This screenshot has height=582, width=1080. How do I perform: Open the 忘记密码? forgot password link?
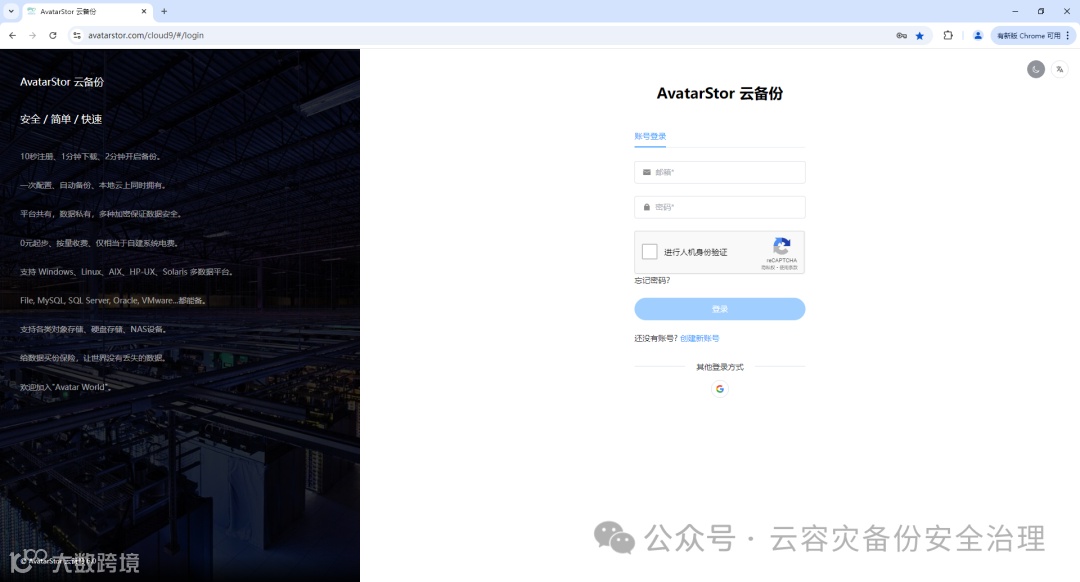pos(652,280)
